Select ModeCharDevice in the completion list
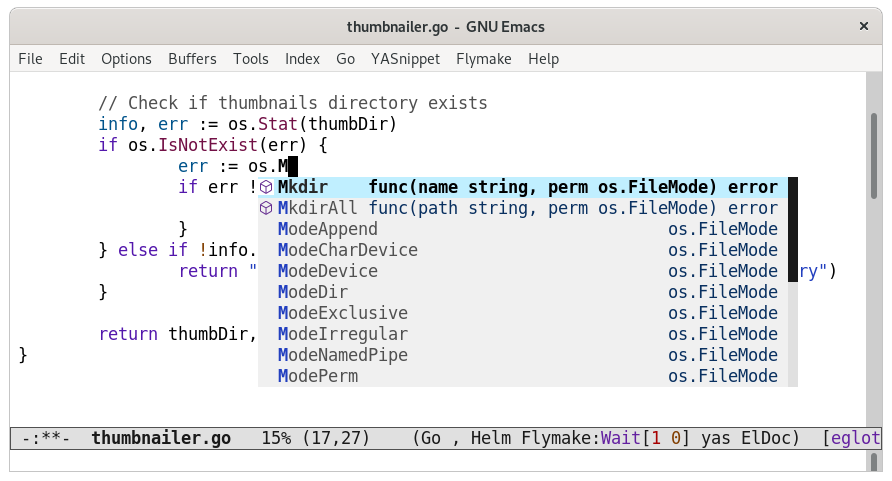 pyautogui.click(x=523, y=250)
